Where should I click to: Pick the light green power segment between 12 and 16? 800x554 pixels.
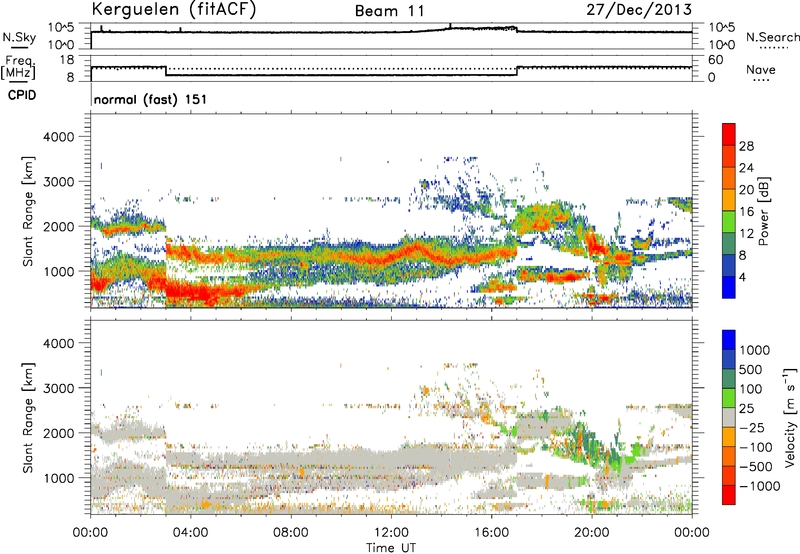tap(729, 222)
